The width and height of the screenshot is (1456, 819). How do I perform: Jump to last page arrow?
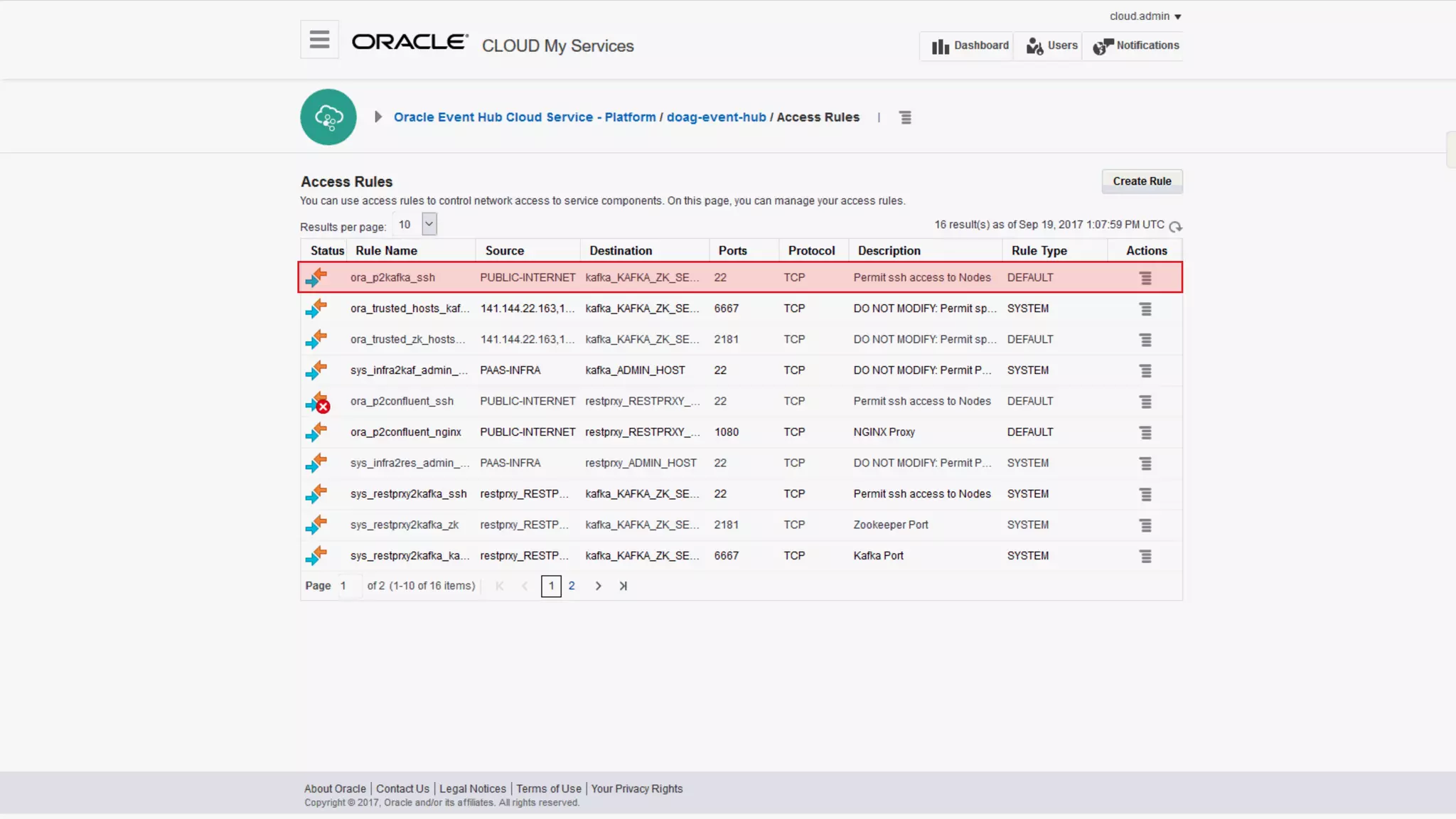[623, 586]
